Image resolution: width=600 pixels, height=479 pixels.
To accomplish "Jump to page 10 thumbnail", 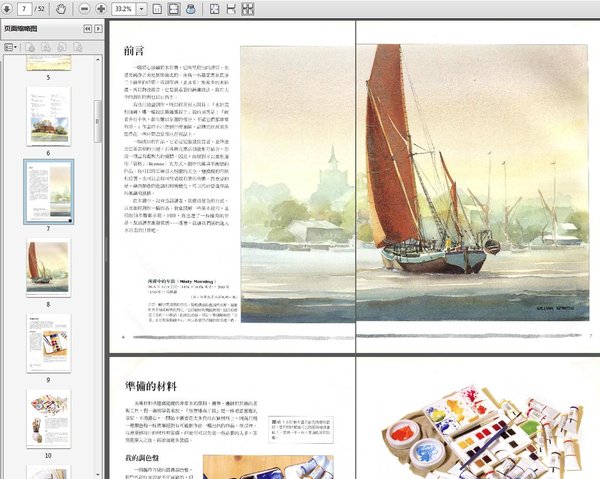I will pos(48,419).
